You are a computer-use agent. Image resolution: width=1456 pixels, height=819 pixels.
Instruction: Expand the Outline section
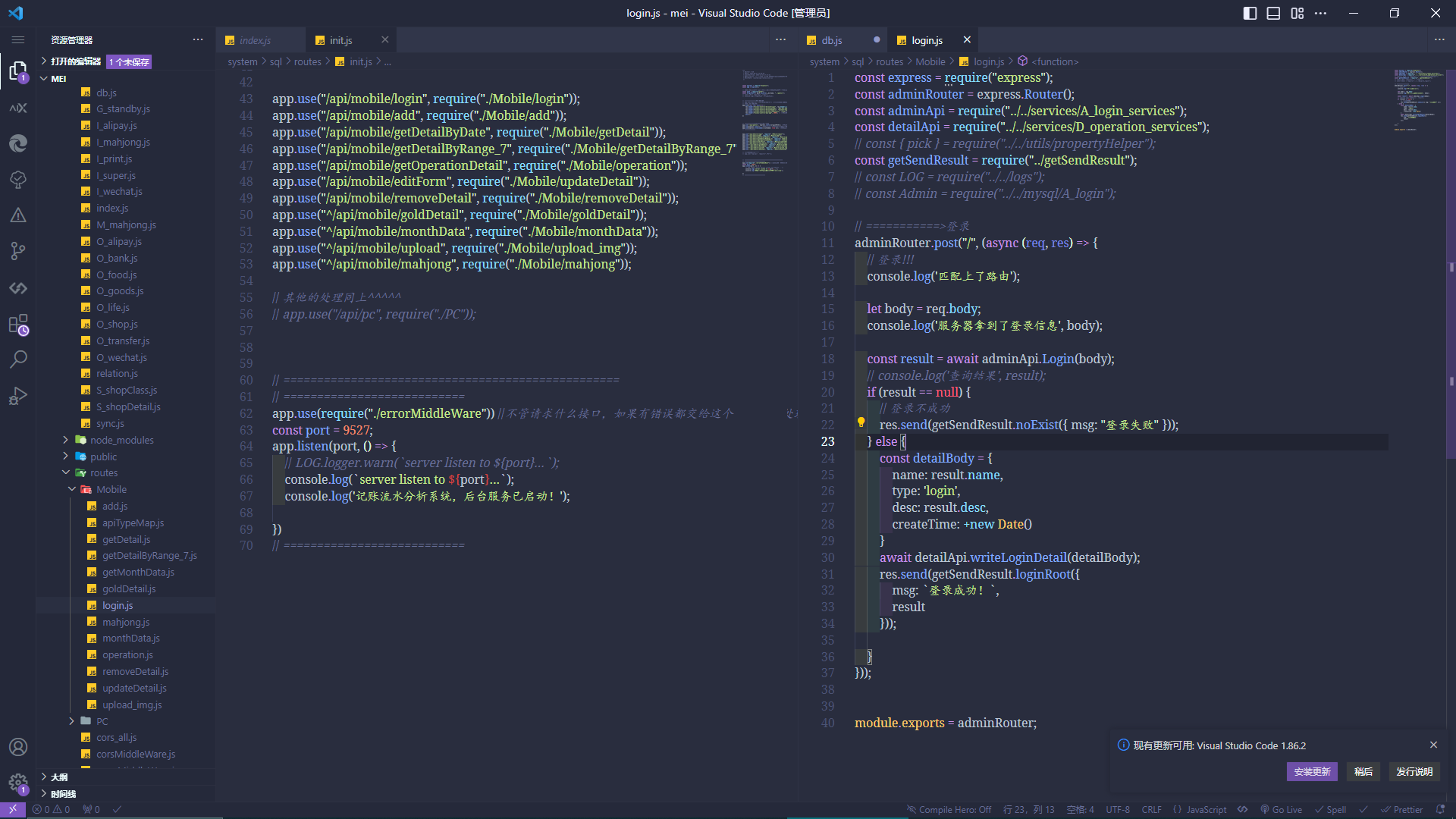pyautogui.click(x=125, y=777)
